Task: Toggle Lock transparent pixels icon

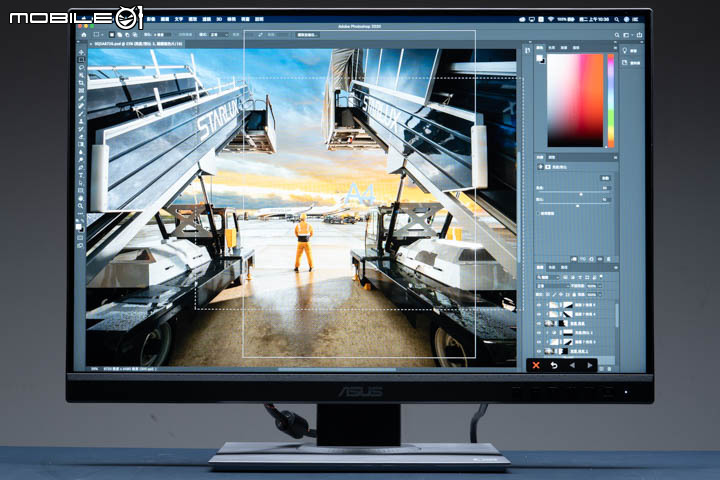Action: pyautogui.click(x=548, y=294)
